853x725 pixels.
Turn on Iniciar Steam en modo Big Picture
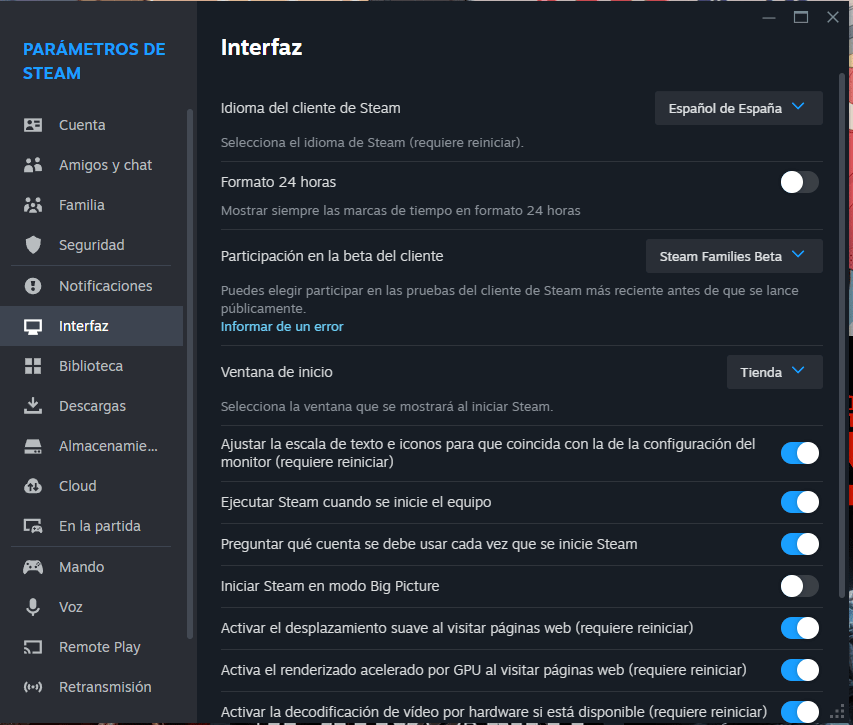[799, 586]
